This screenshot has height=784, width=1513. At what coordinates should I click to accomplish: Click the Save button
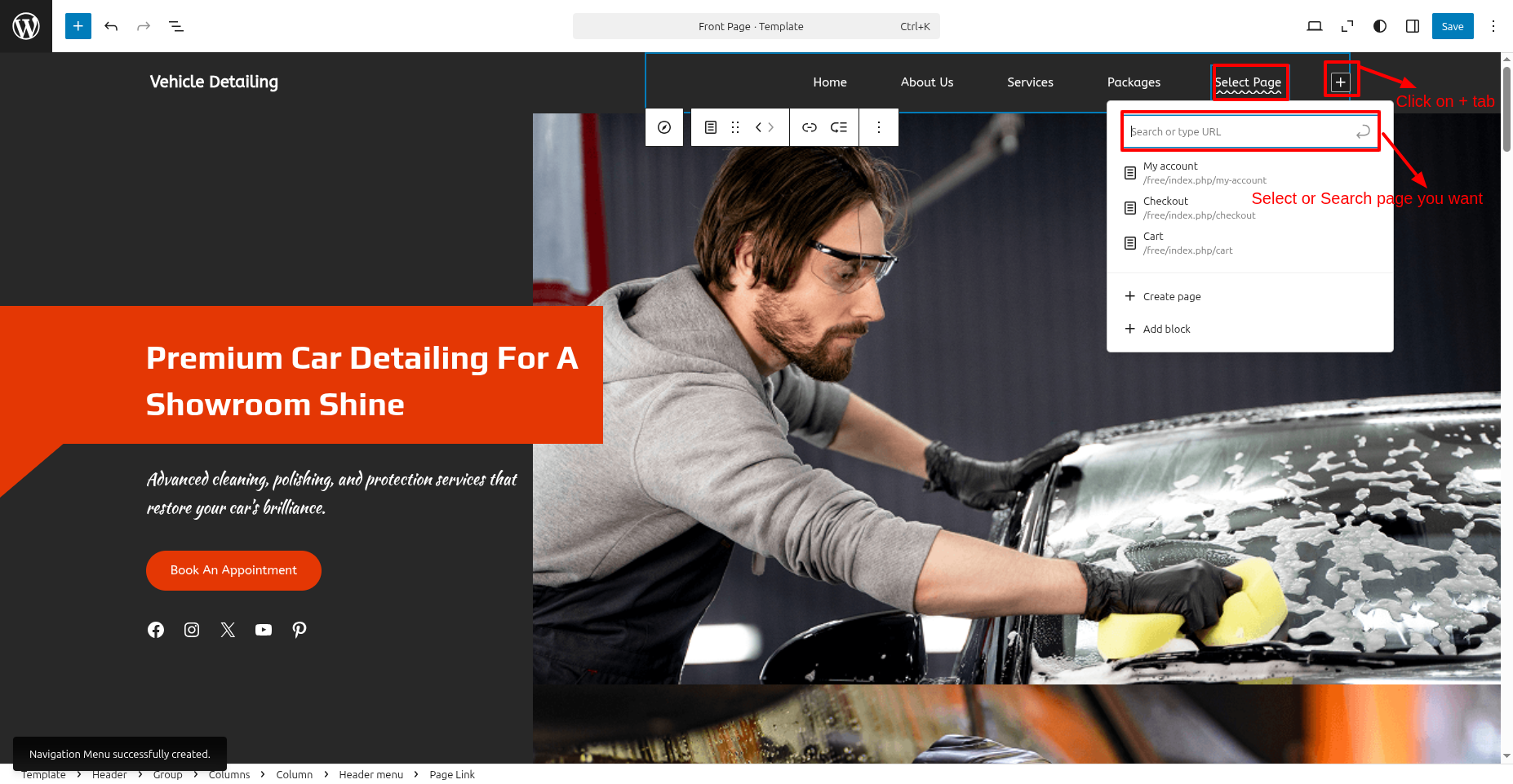click(1453, 26)
